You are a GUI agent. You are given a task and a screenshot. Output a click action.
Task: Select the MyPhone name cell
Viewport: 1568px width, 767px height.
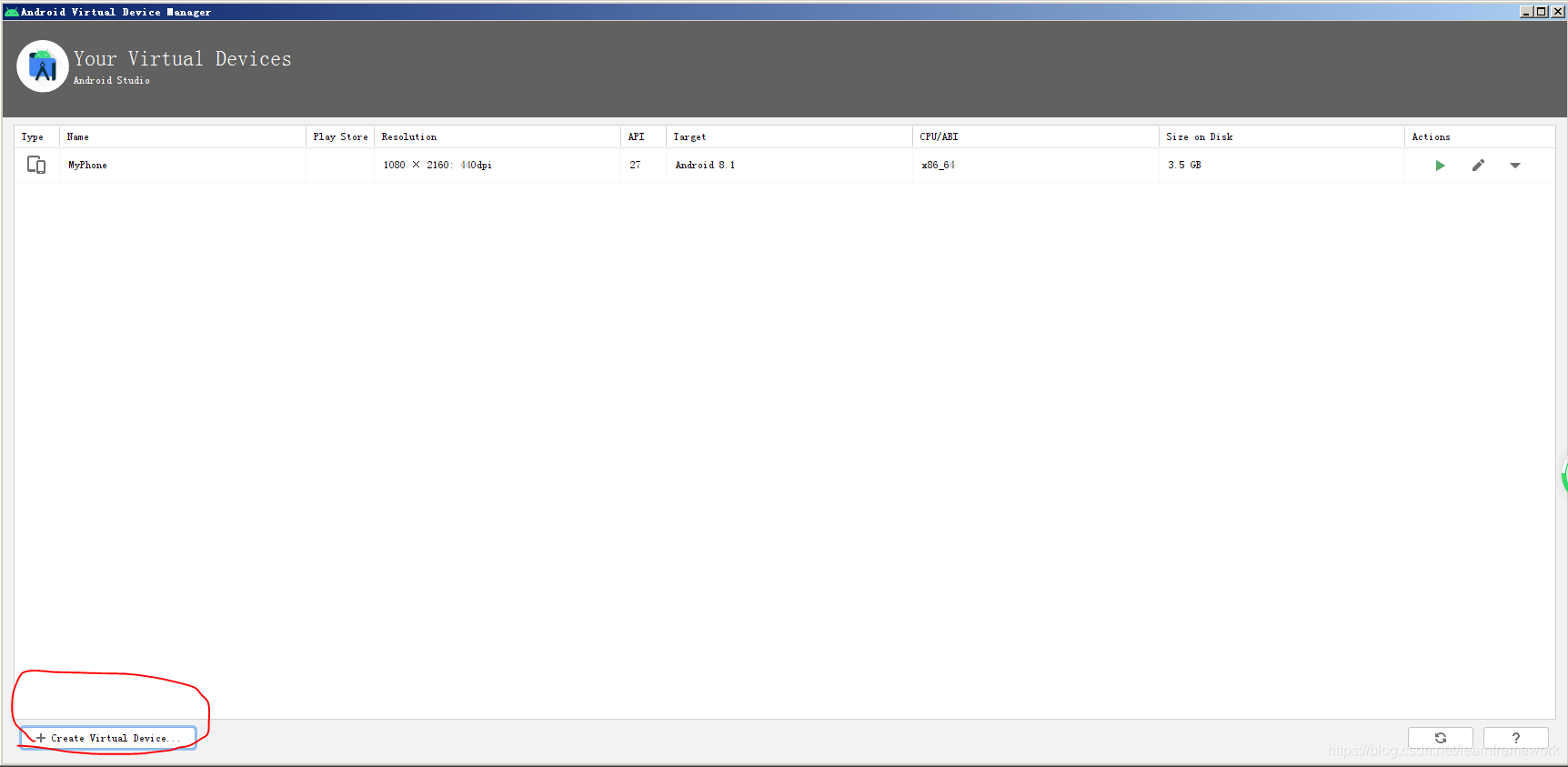(x=183, y=165)
